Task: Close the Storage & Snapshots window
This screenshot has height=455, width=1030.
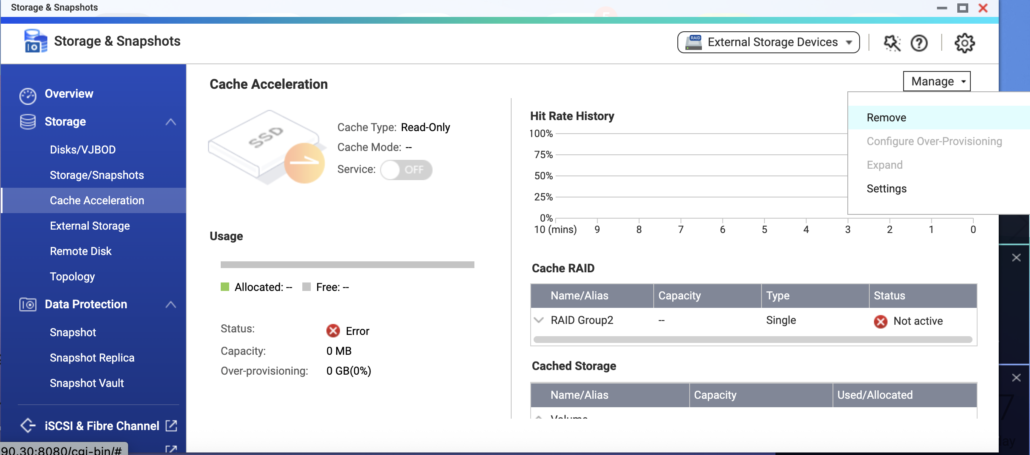Action: tap(983, 8)
